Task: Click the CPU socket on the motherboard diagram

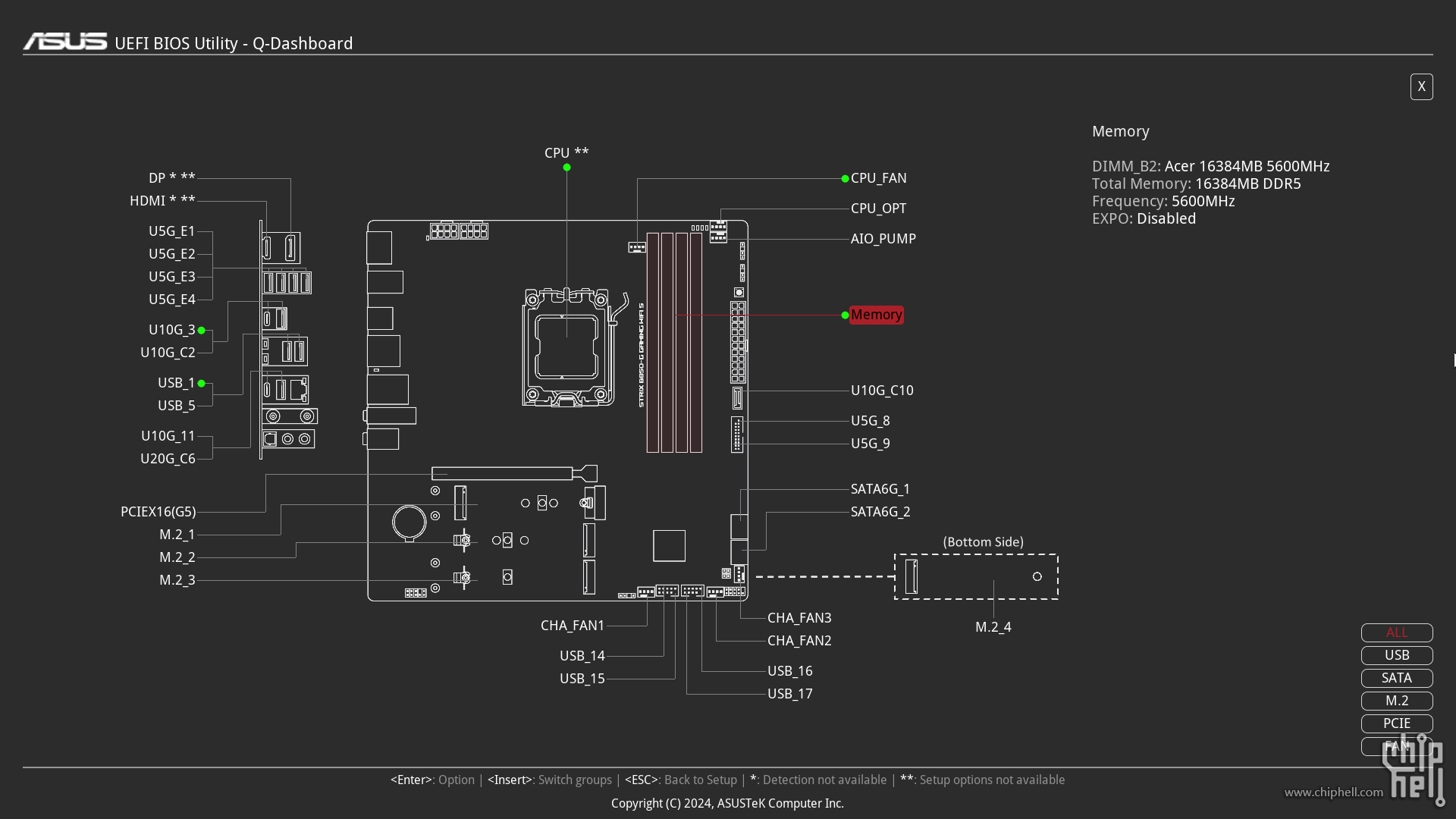Action: click(567, 347)
